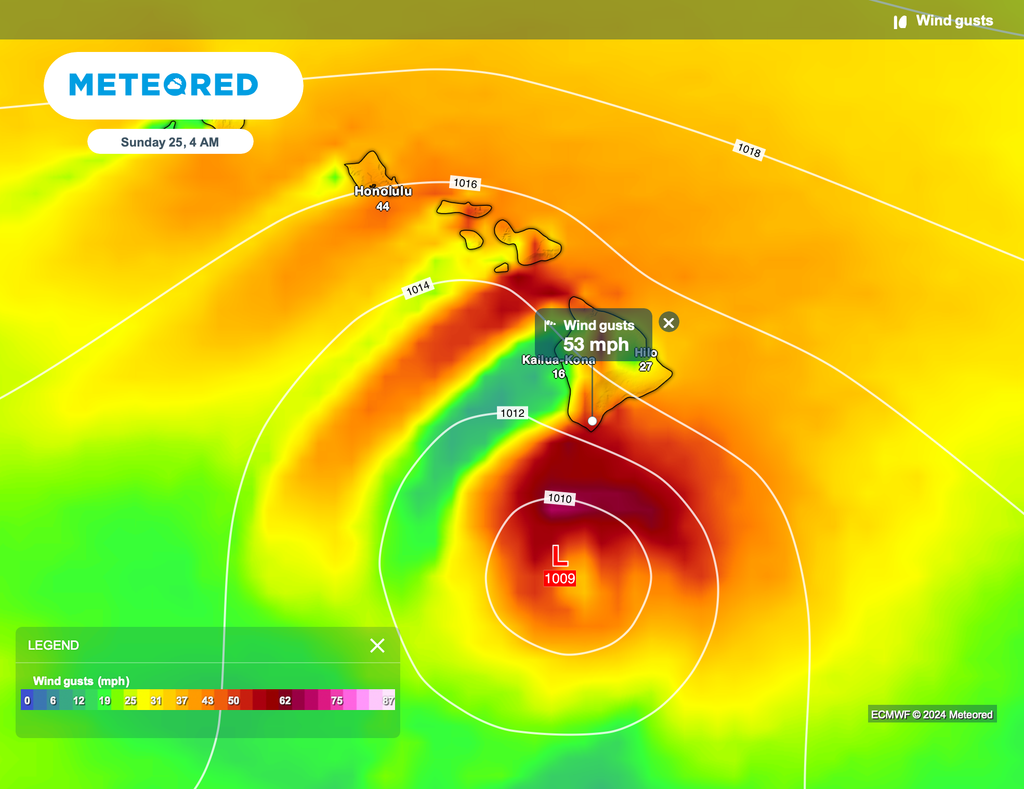Close the Legend panel with X

coord(377,646)
